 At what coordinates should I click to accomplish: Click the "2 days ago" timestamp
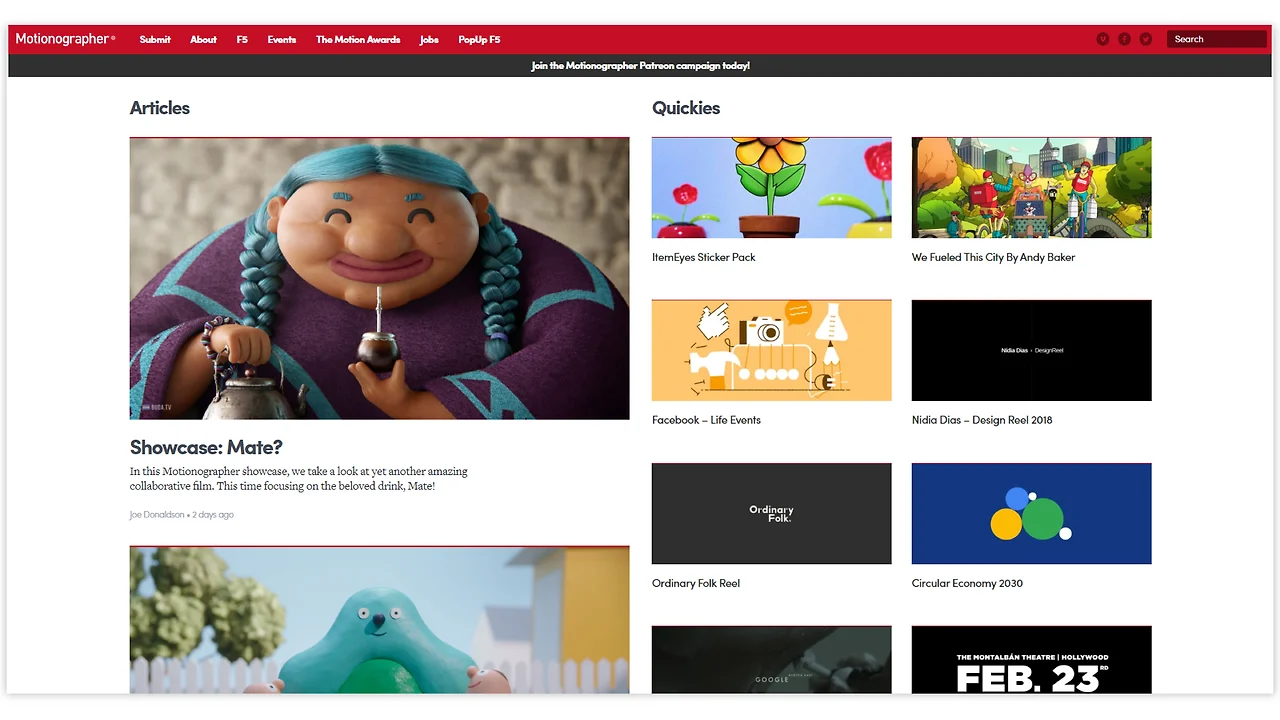coord(213,515)
